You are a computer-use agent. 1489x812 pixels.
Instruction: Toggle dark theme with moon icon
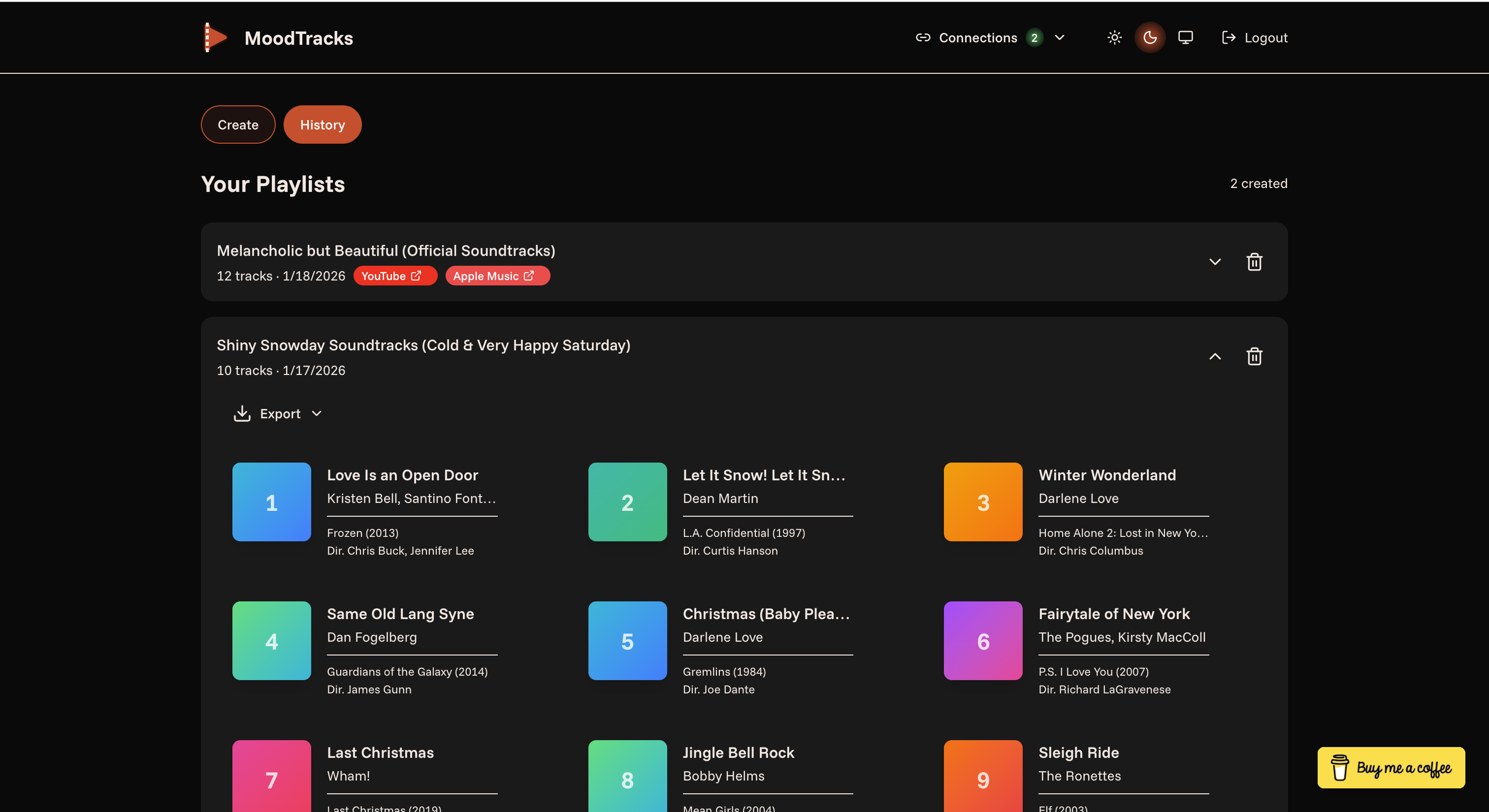click(x=1150, y=37)
